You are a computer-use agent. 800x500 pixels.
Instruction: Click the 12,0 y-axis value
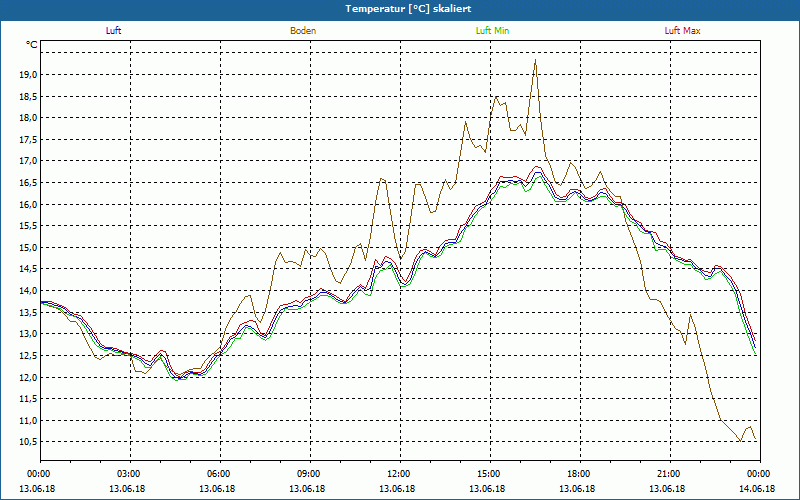pos(29,378)
